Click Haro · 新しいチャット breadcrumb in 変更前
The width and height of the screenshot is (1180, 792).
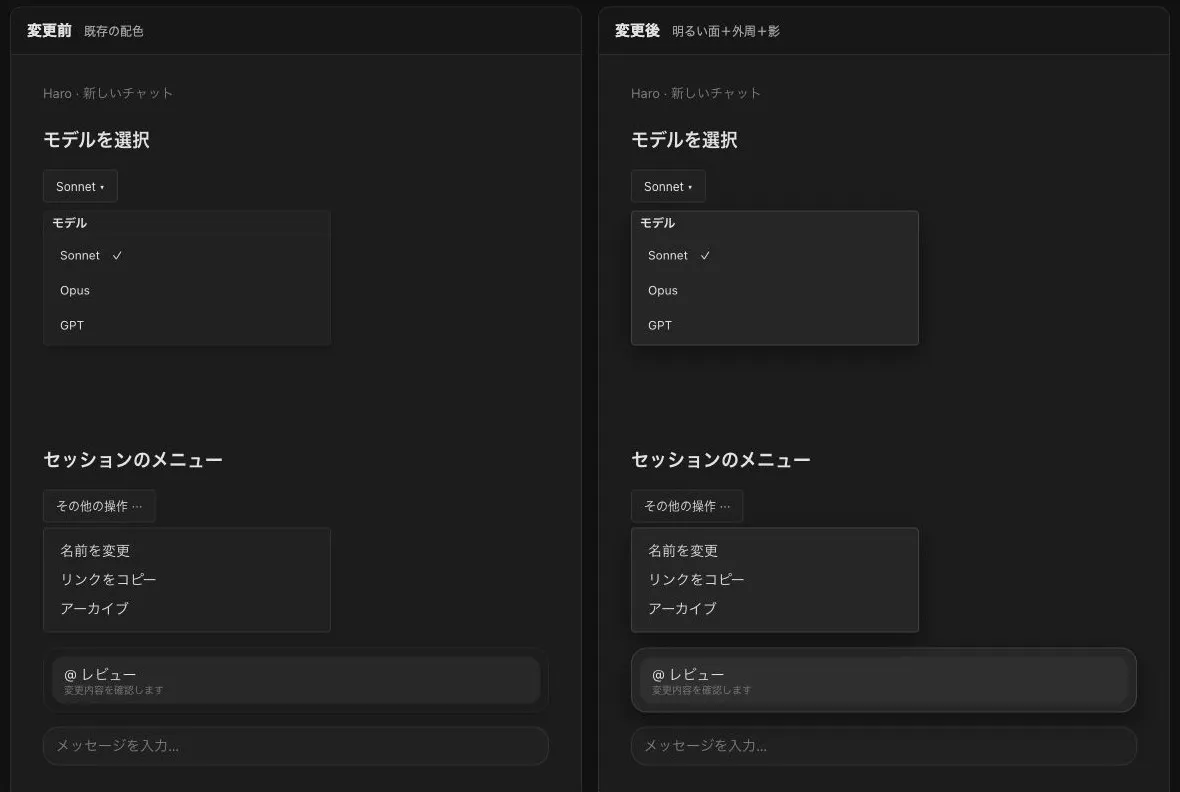[x=108, y=93]
